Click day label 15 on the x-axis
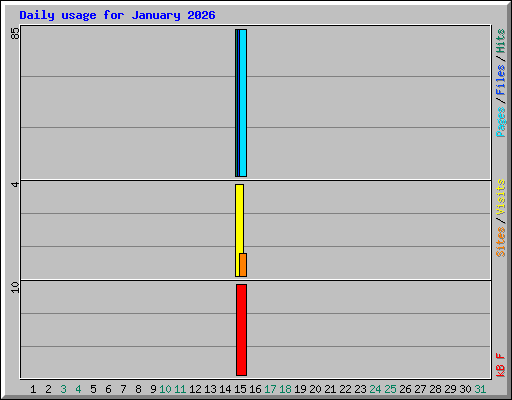 240,389
